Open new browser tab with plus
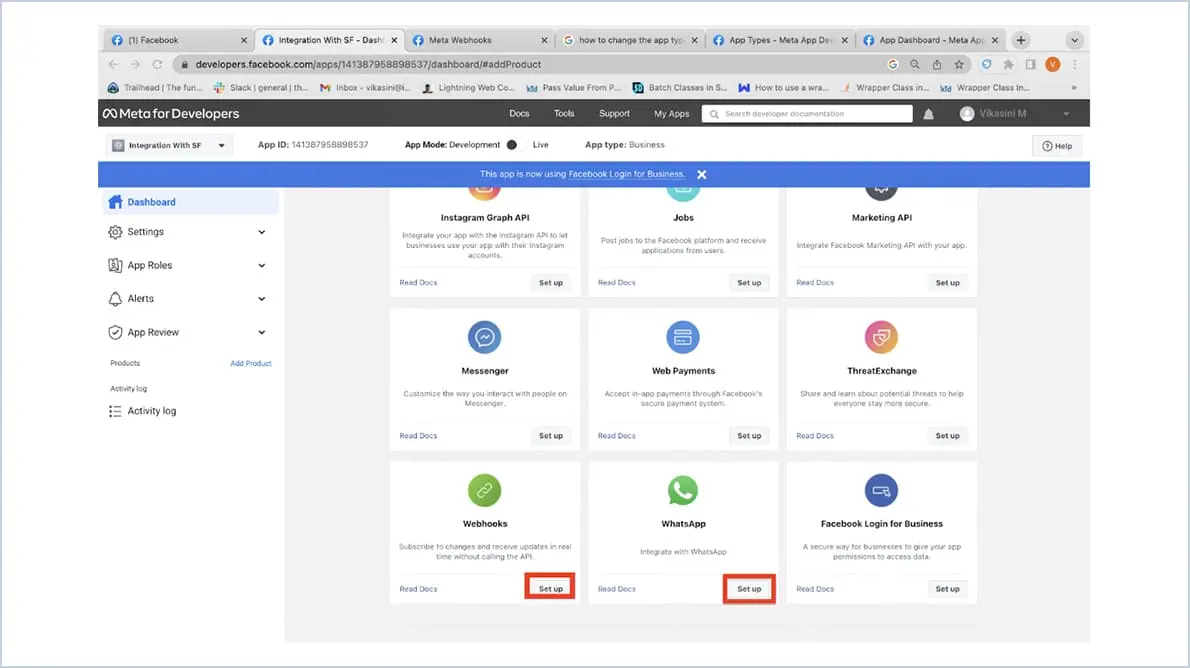Viewport: 1190px width, 668px height. [1021, 40]
